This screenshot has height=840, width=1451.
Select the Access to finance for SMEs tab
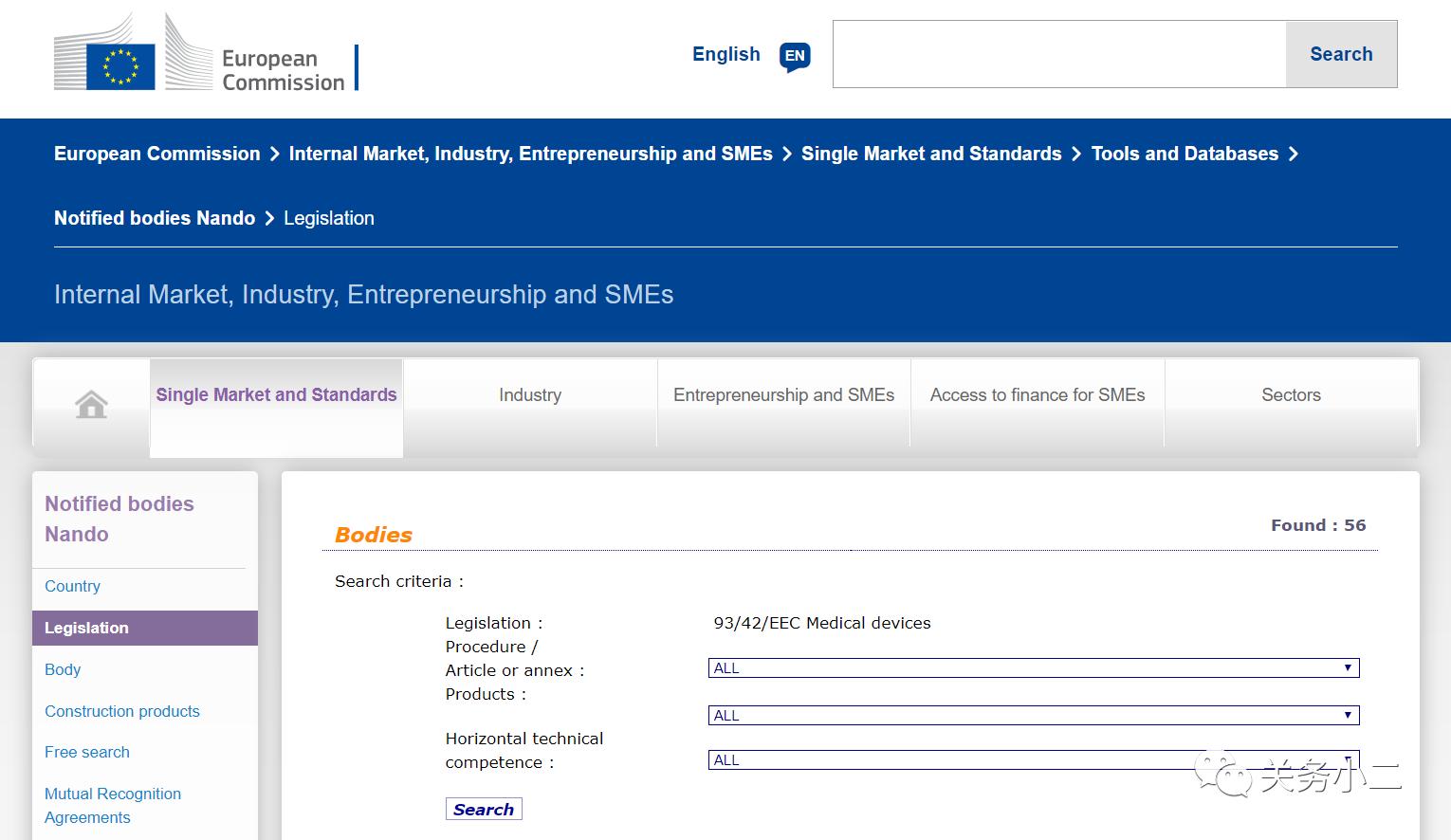tap(1038, 395)
